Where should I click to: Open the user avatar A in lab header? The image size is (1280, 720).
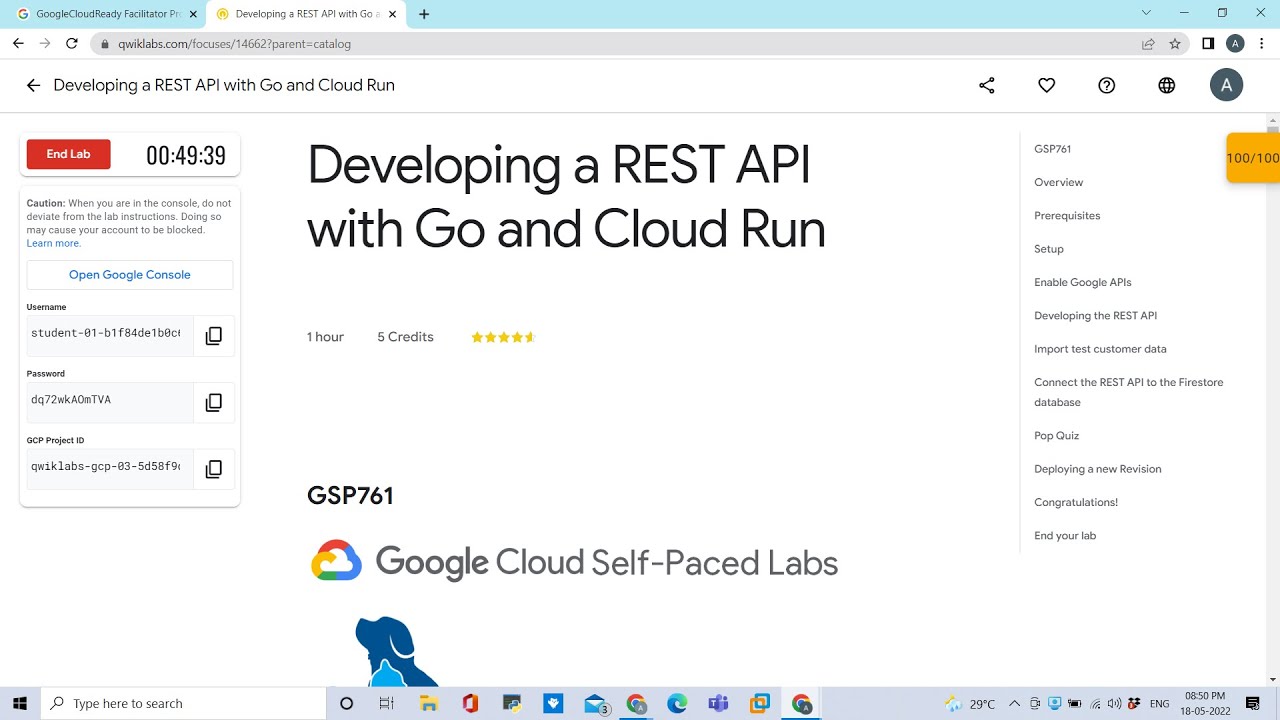click(x=1226, y=86)
